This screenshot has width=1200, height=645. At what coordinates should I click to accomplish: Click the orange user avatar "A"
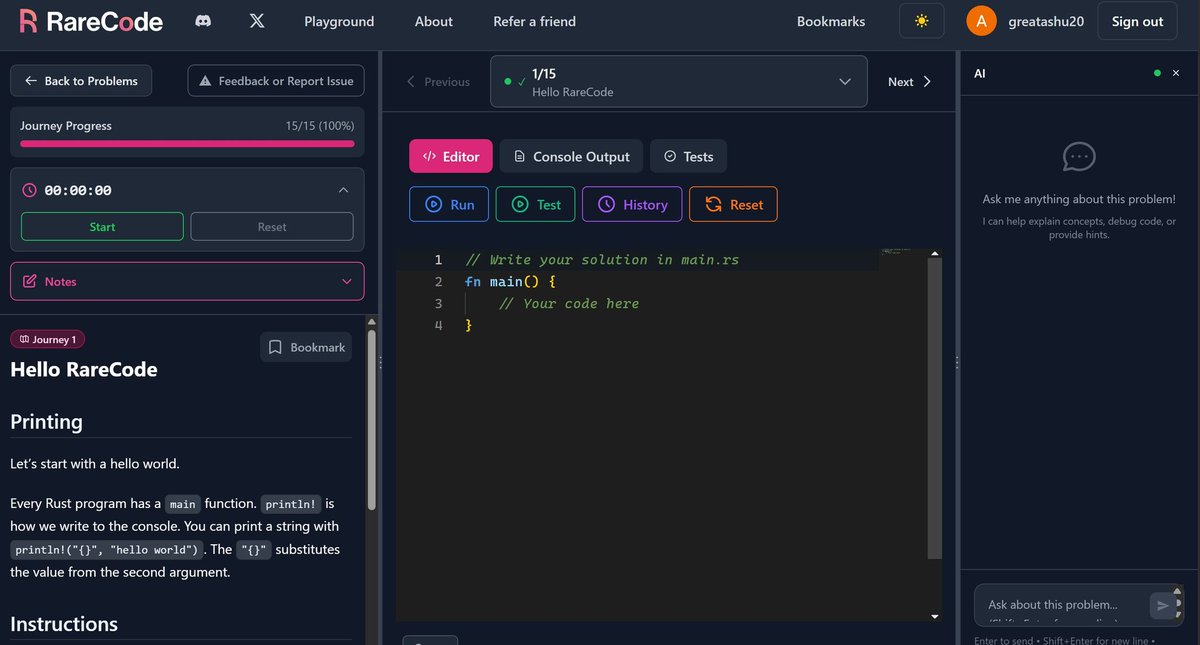point(981,21)
